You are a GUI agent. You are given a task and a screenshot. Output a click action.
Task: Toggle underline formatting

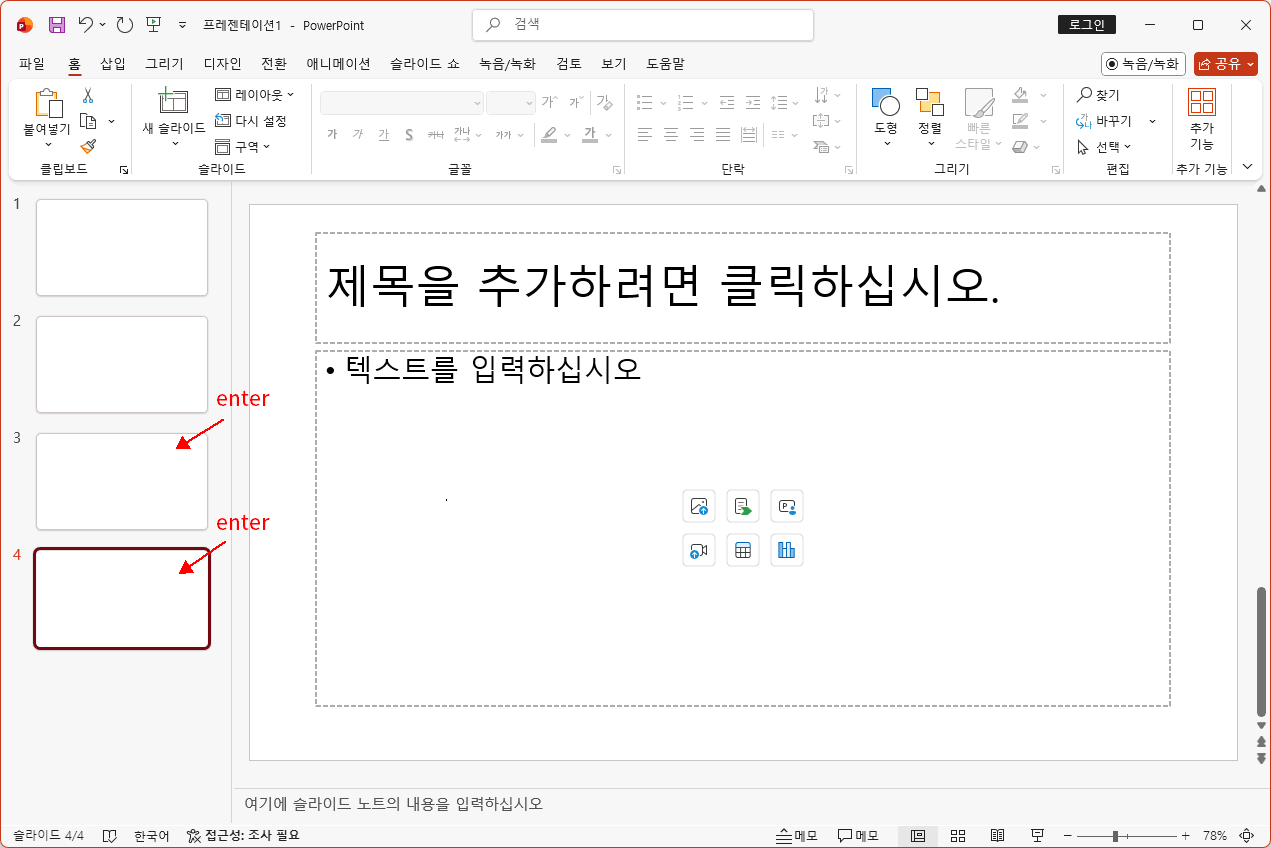click(x=383, y=134)
